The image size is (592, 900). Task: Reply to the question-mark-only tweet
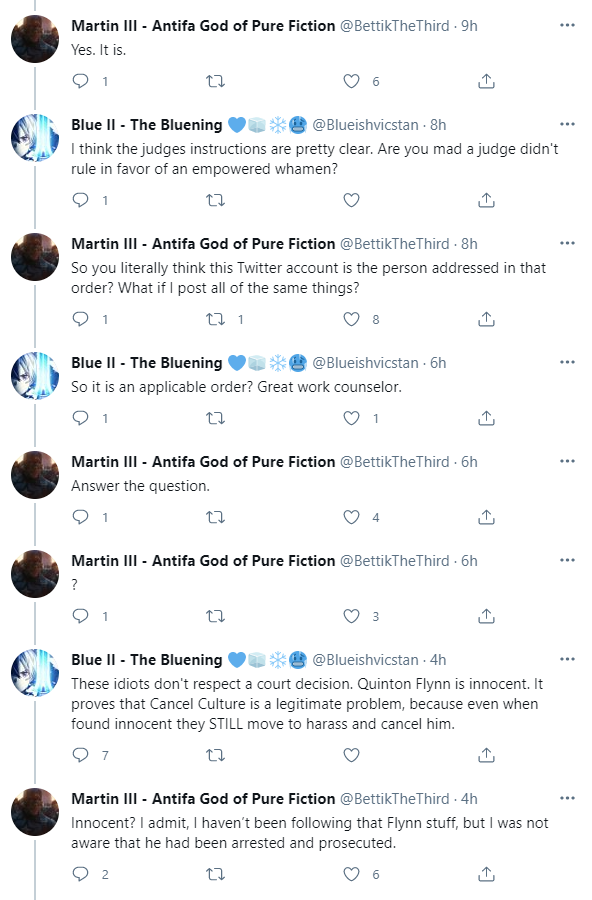[x=80, y=616]
